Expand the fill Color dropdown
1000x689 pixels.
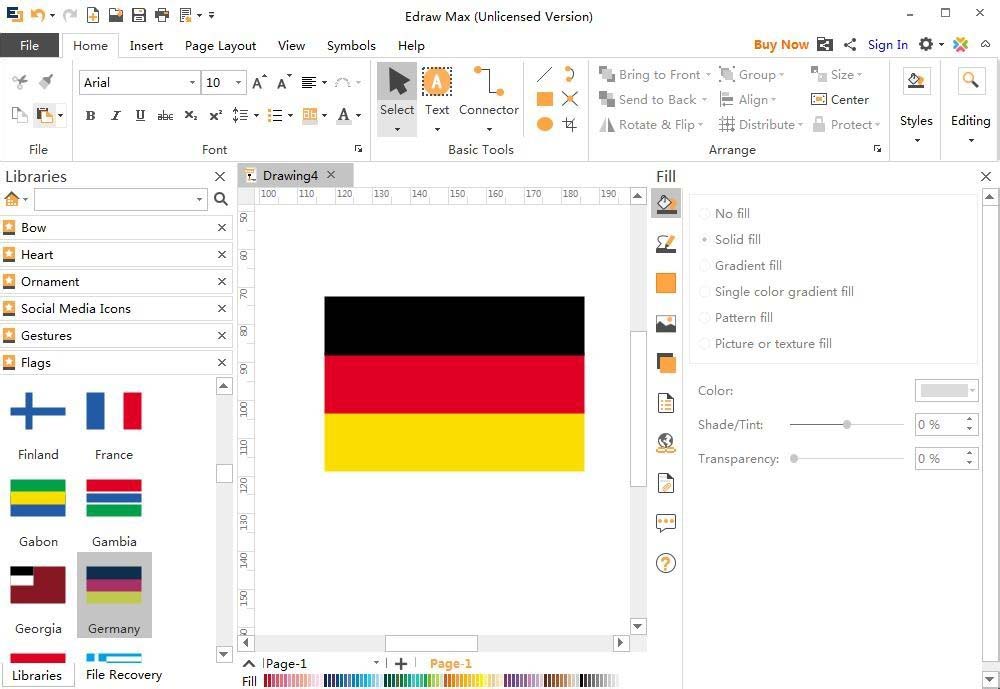(x=972, y=391)
